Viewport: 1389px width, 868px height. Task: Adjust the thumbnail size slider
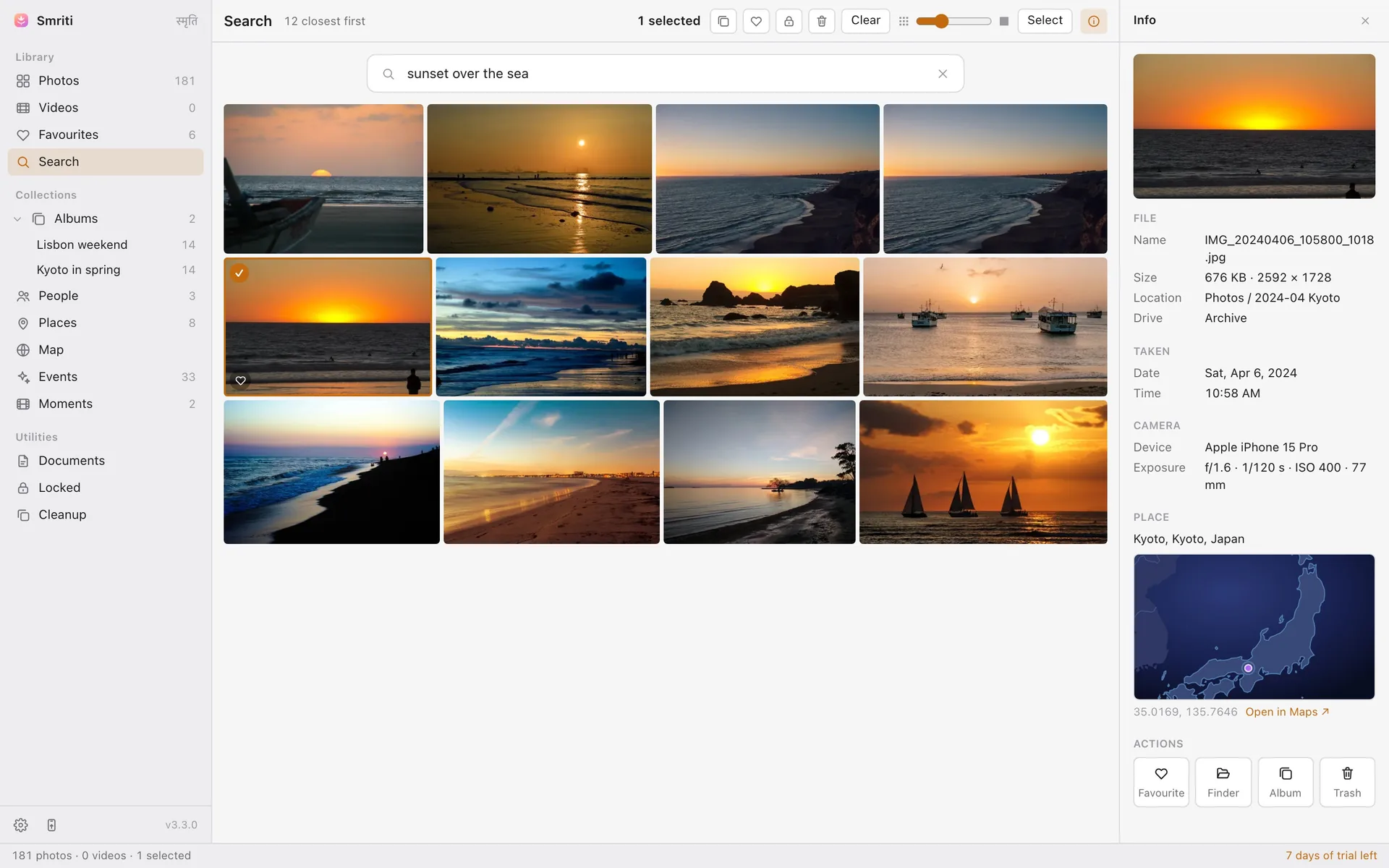click(x=953, y=21)
